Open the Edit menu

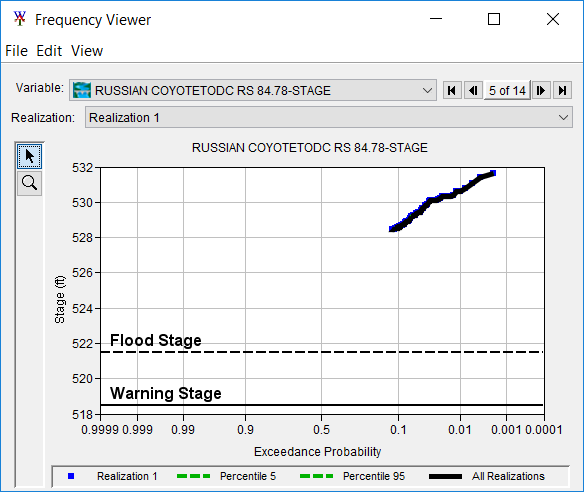point(49,51)
